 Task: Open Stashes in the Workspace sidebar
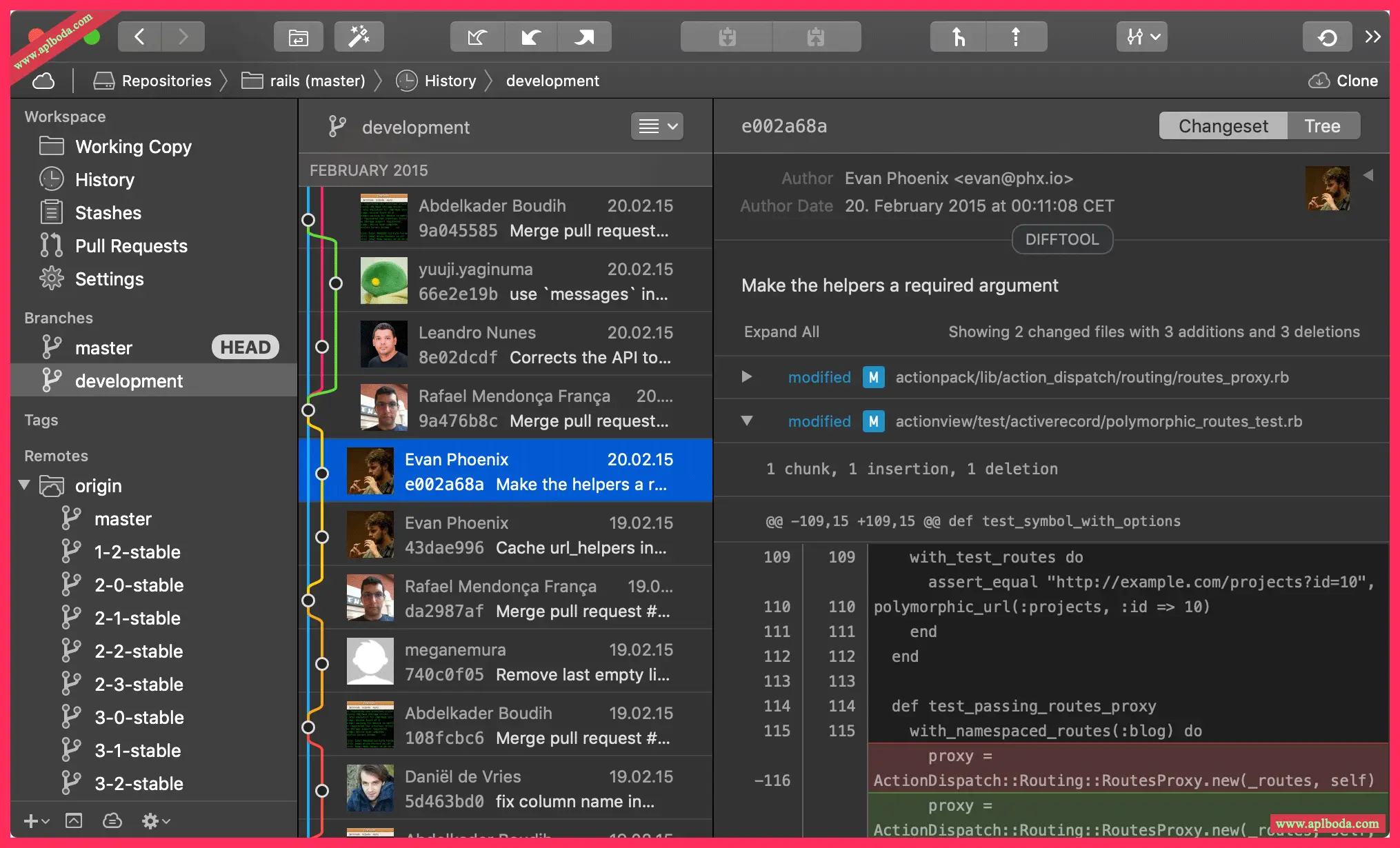[x=108, y=213]
